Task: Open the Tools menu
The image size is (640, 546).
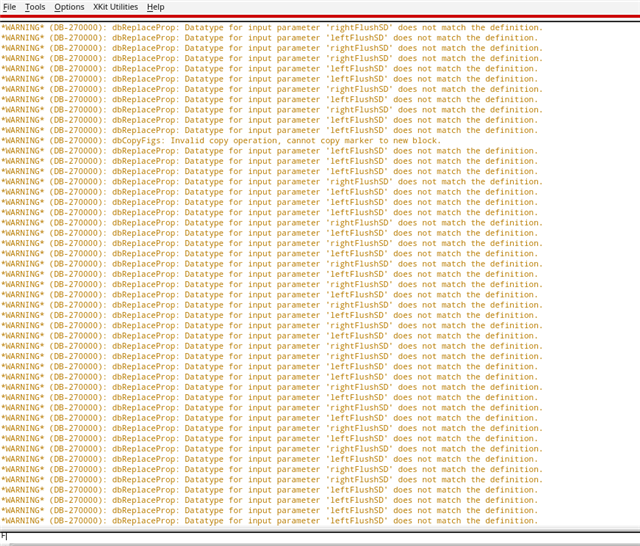Action: point(35,7)
